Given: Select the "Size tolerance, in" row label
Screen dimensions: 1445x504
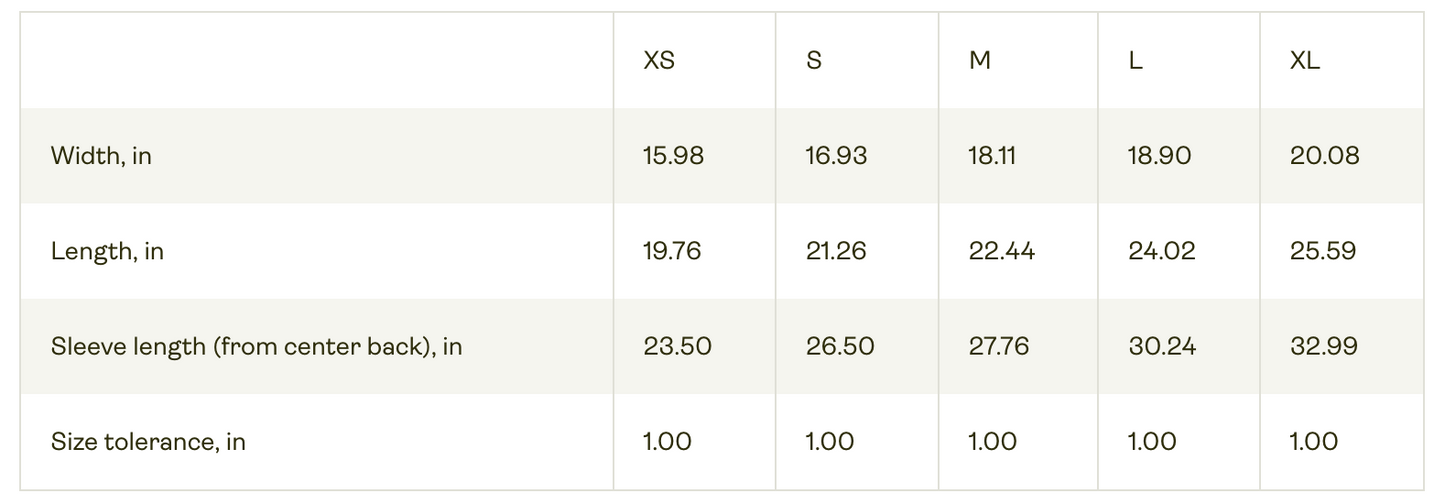Looking at the screenshot, I should [x=148, y=442].
